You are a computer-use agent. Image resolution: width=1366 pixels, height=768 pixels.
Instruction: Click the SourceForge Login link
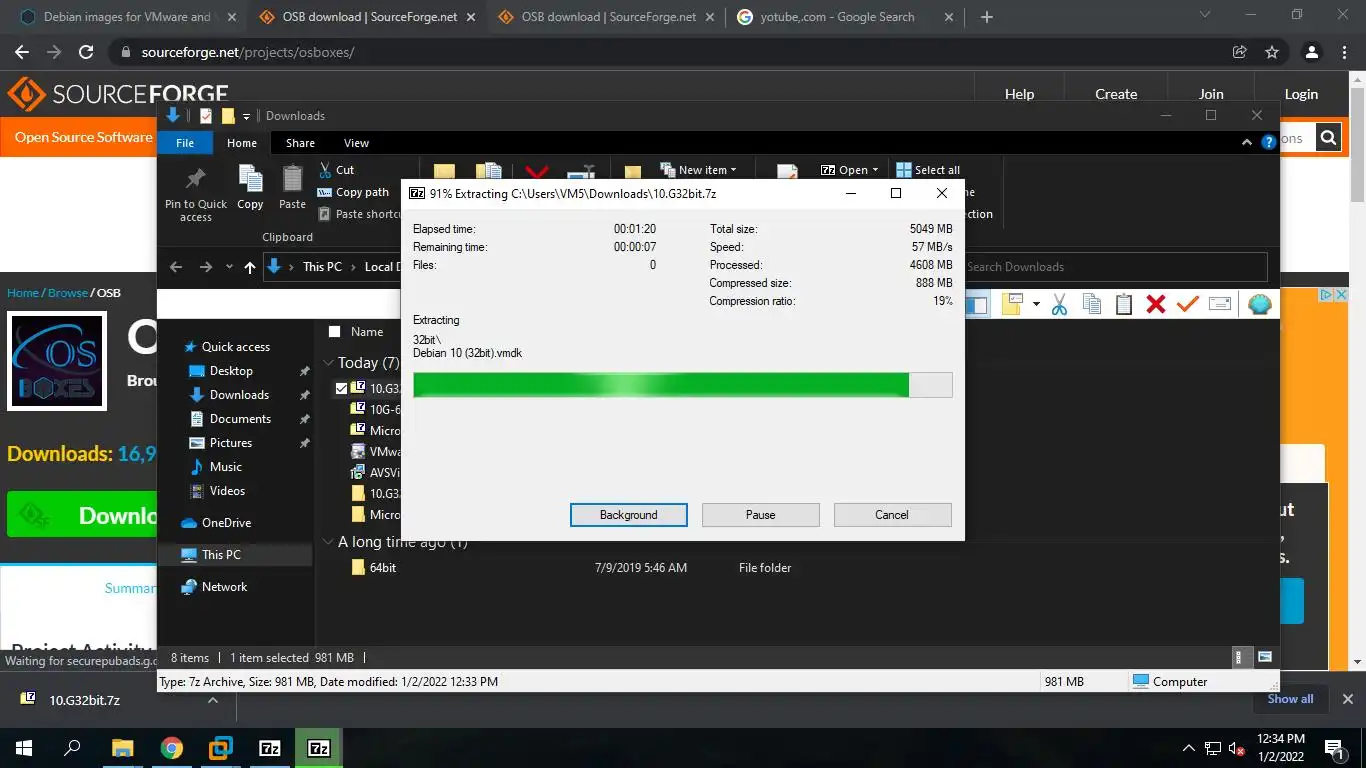pyautogui.click(x=1301, y=94)
